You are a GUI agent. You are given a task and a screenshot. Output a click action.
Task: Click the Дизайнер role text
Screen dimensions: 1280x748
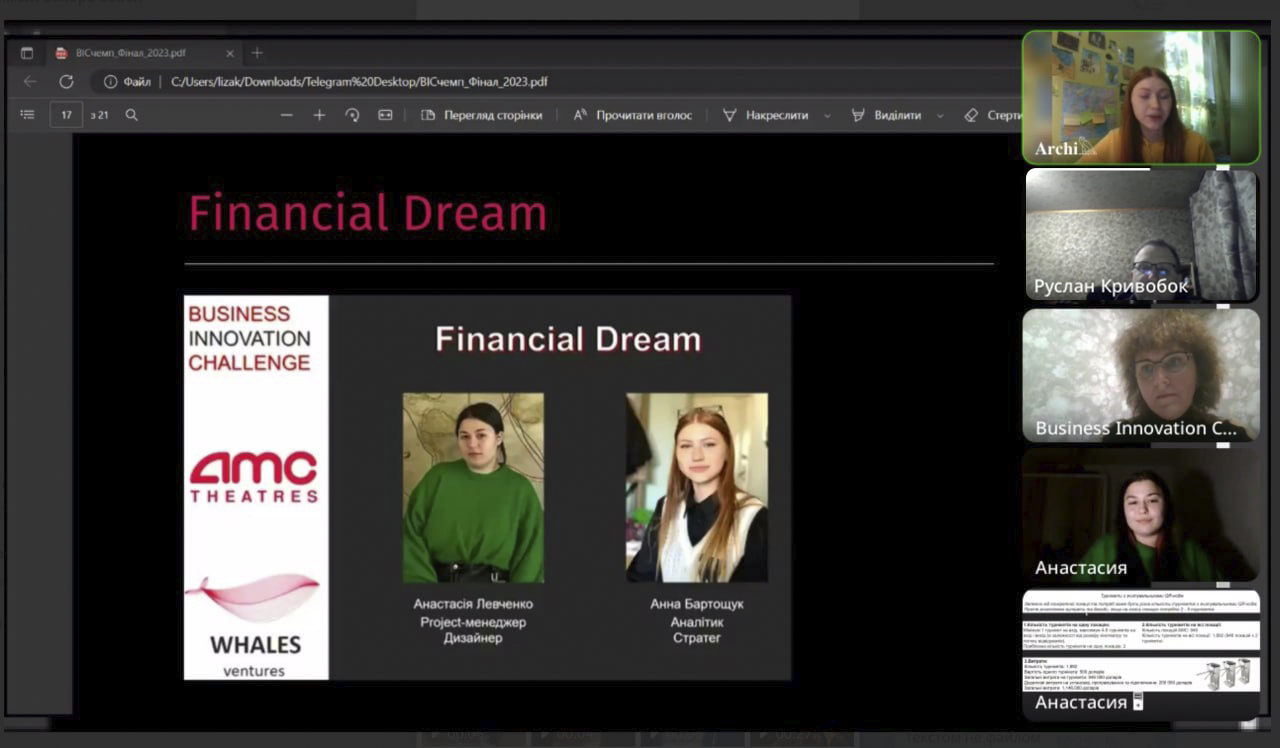473,637
